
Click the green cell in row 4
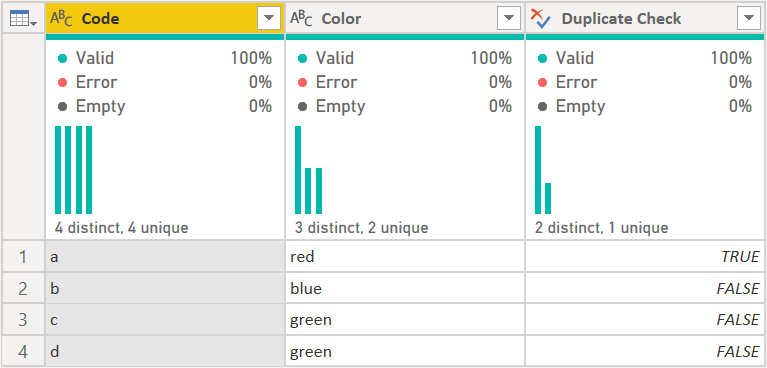pyautogui.click(x=405, y=351)
